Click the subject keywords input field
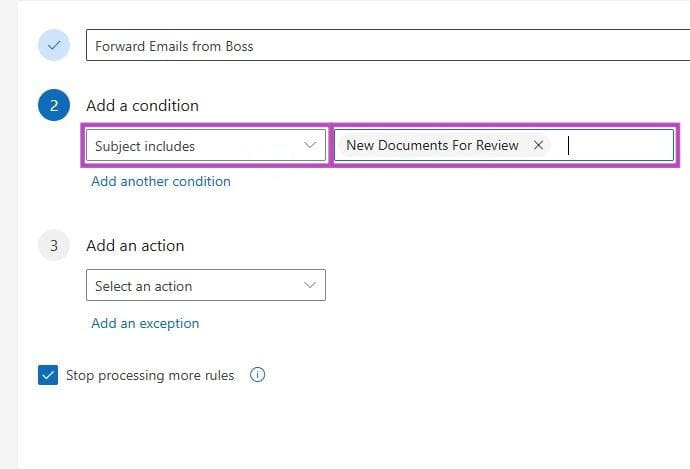The image size is (690, 469). coord(504,145)
